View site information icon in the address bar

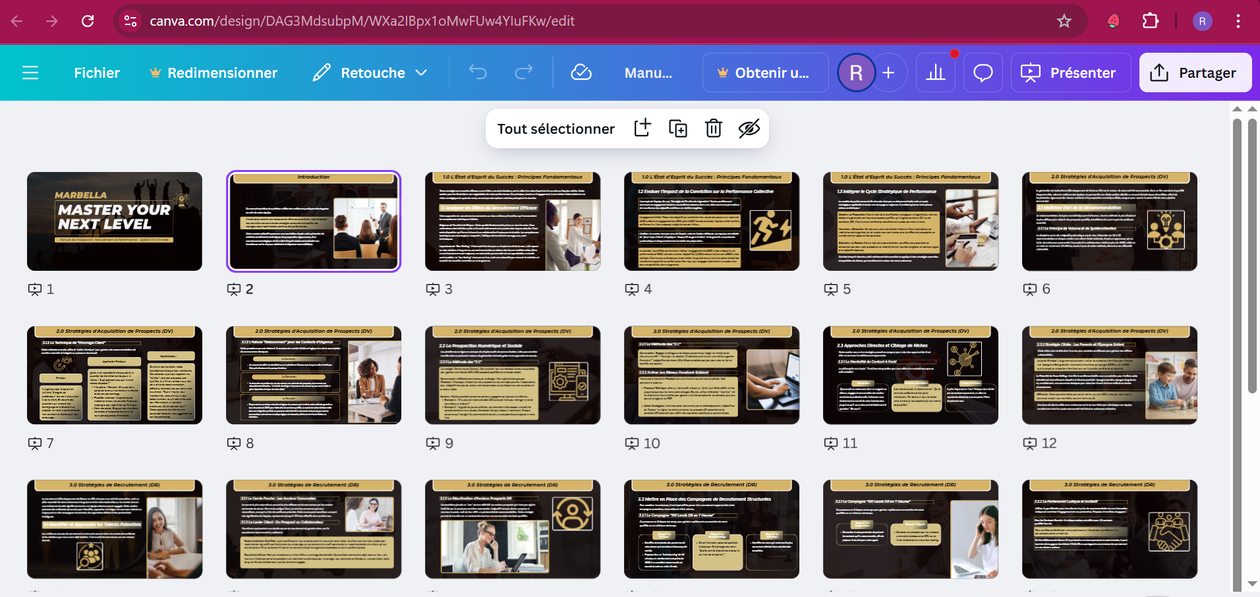(x=130, y=21)
